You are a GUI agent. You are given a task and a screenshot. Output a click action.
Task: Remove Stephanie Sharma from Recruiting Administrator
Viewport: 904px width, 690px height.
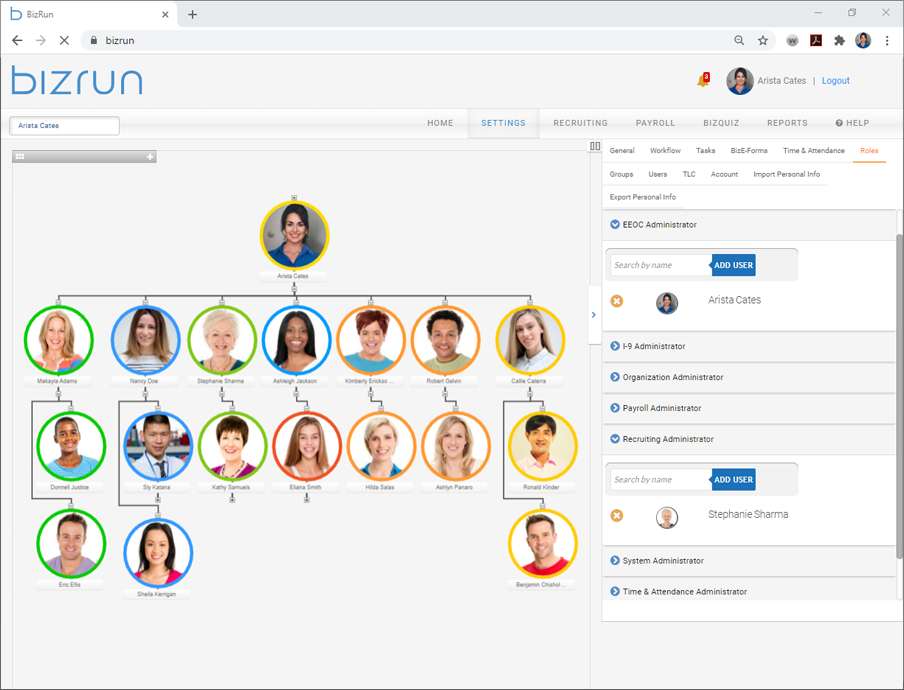point(617,515)
